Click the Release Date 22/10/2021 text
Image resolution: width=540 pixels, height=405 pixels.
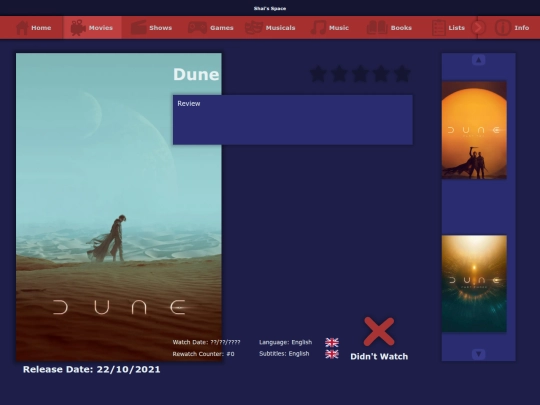92,370
